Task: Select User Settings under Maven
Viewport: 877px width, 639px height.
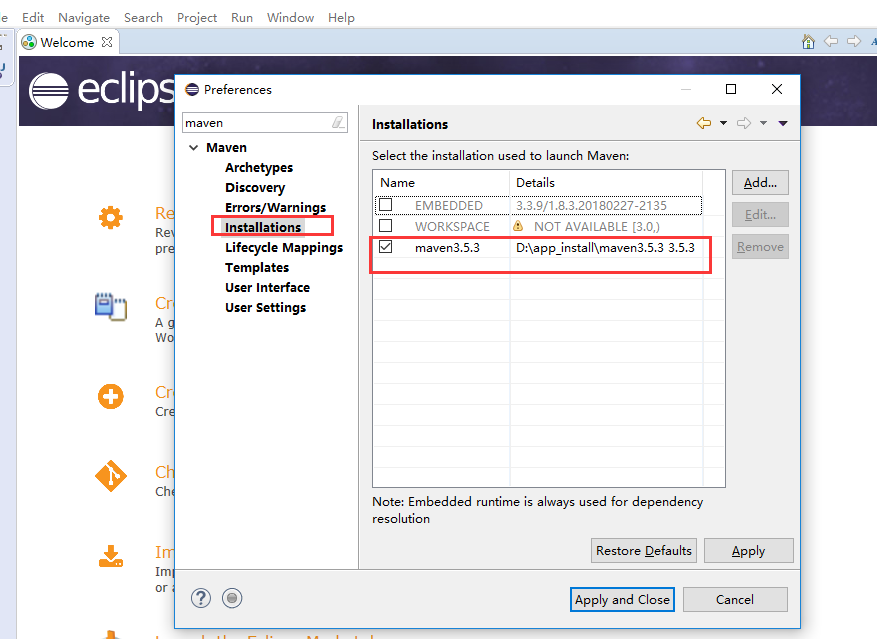Action: [x=265, y=308]
